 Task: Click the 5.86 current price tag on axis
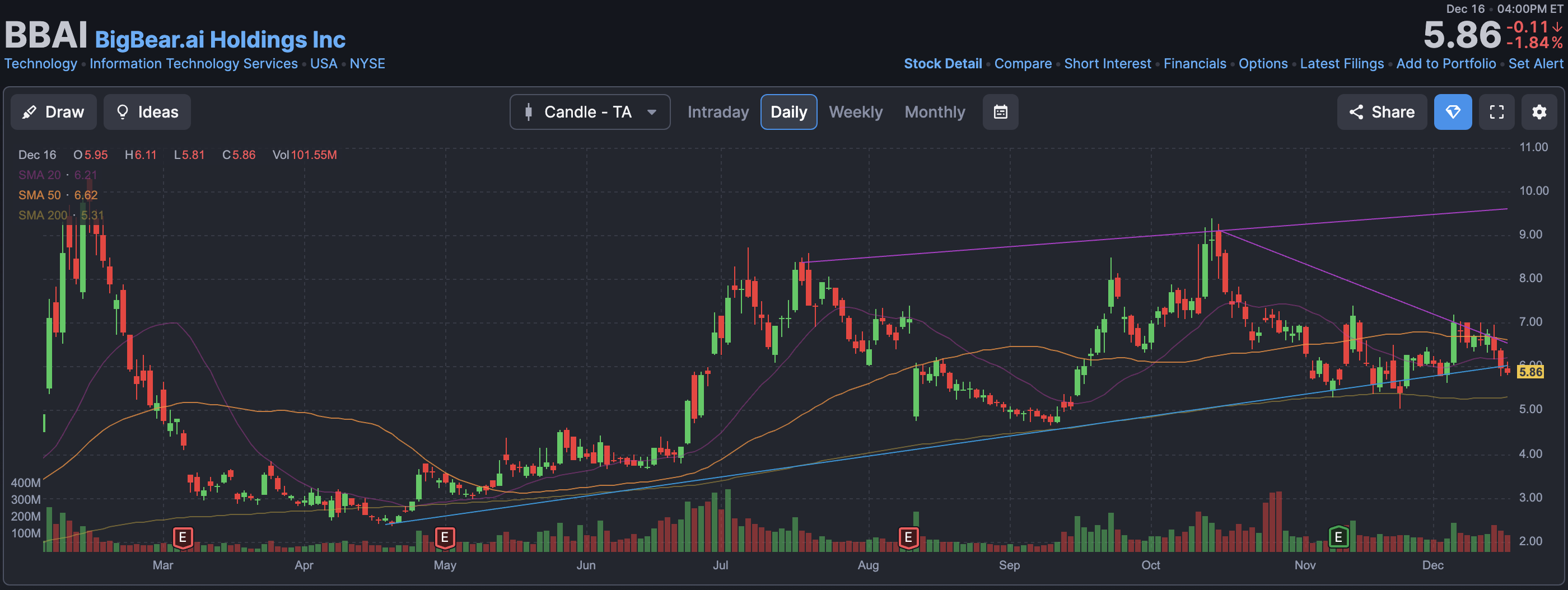pos(1530,372)
